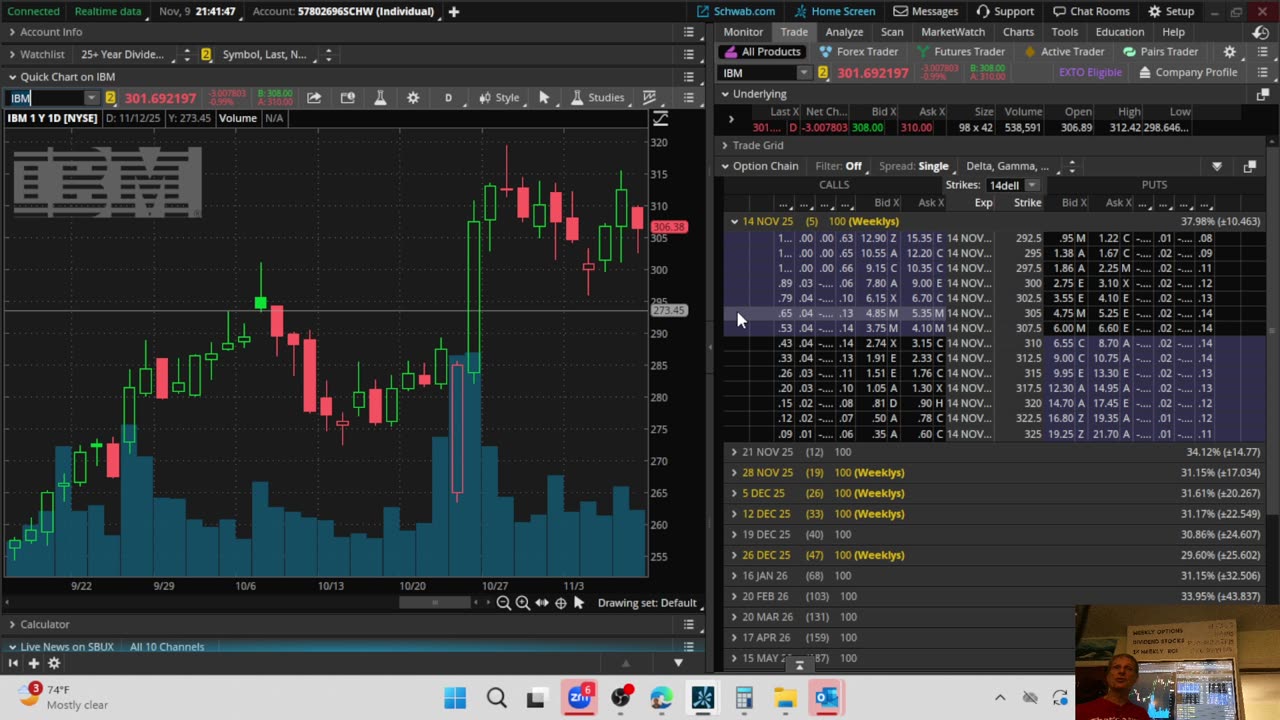Open chart patterns icon in toolbar
1280x720 pixels.
(x=649, y=98)
